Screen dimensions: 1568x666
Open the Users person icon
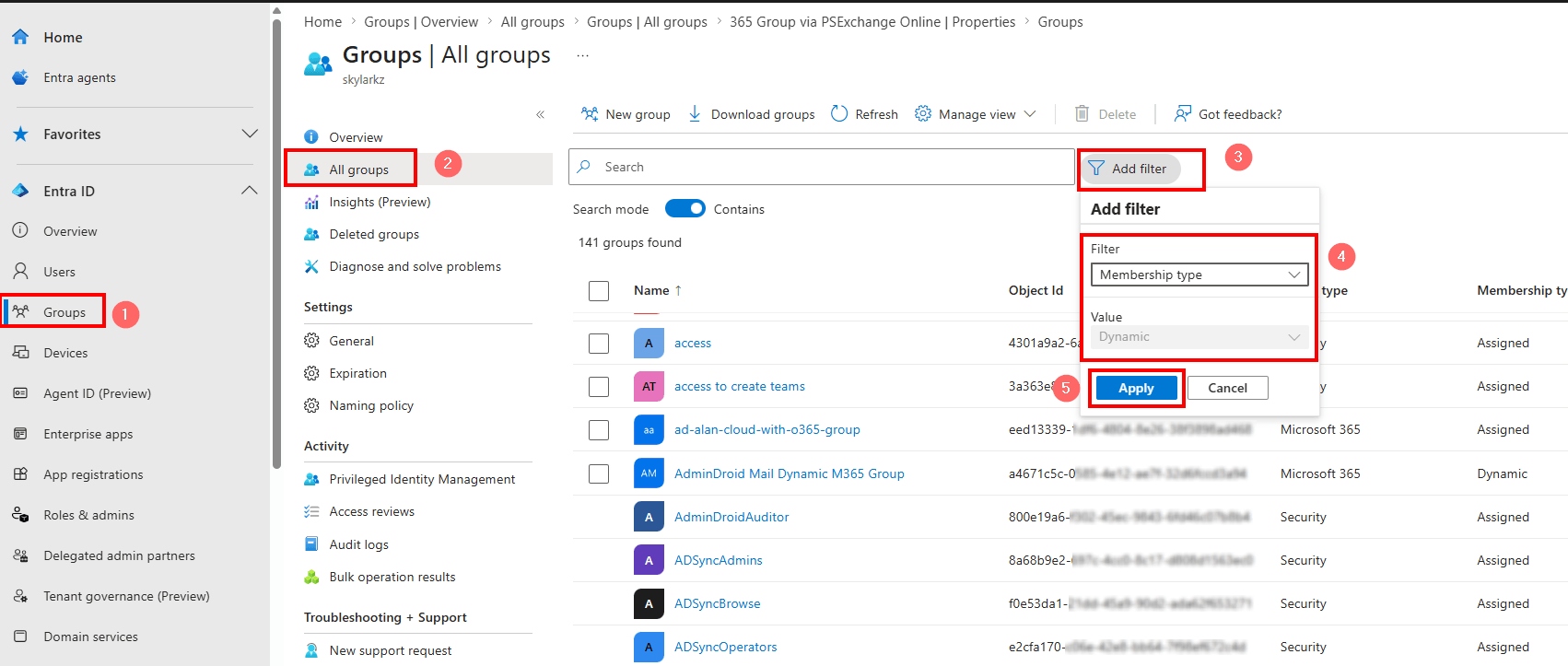(20, 272)
